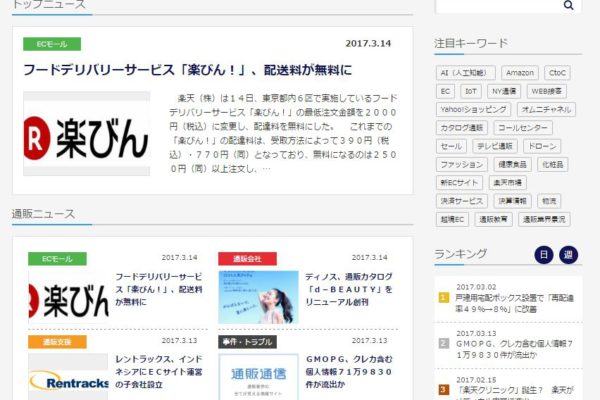Click the 2017.3.14 date in the top news card
Screen dimensions: 600x400
[x=368, y=44]
